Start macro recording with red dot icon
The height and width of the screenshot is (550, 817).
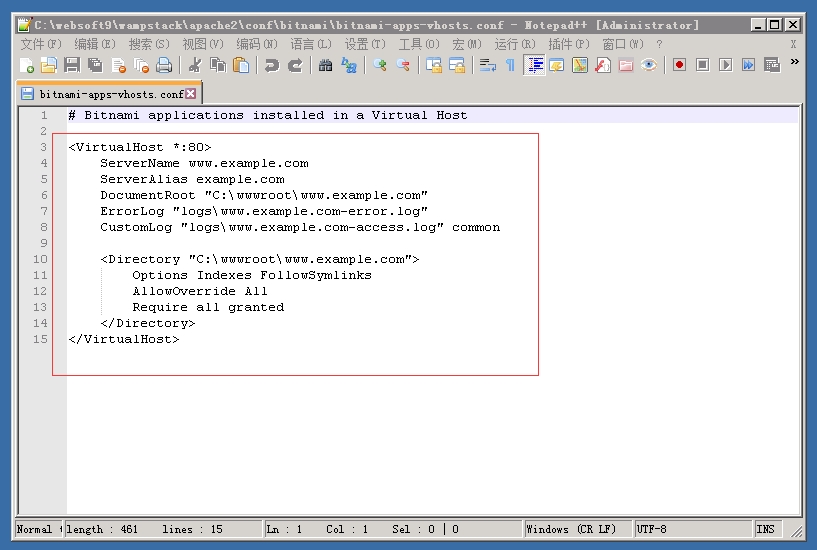679,65
